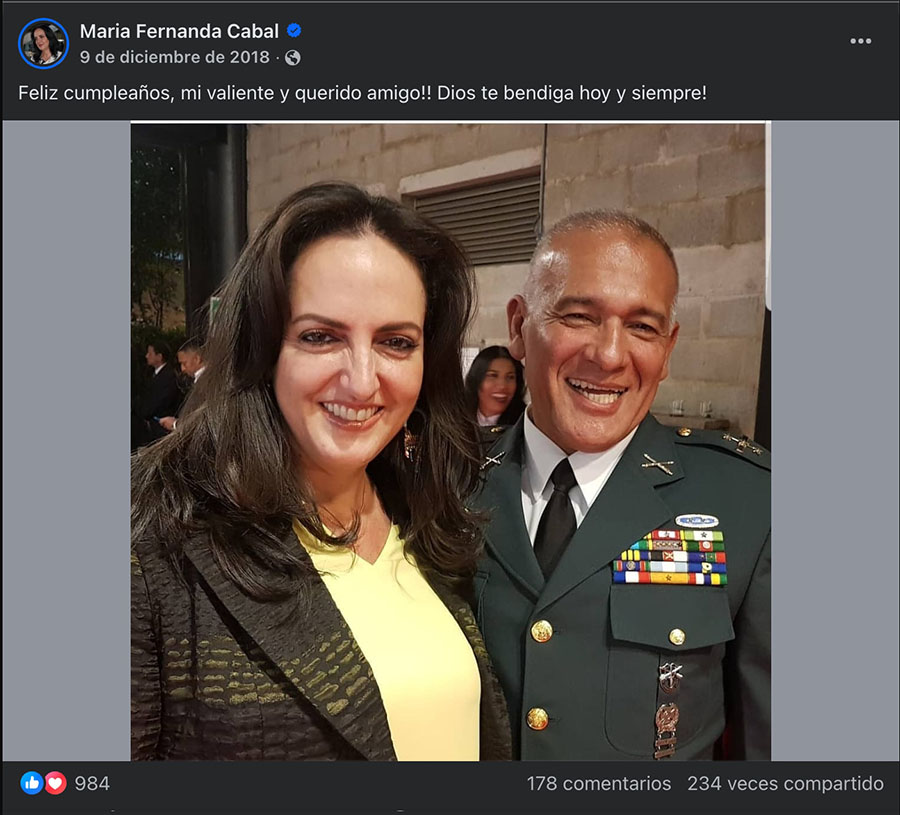This screenshot has height=815, width=900.
Task: Click the gray area right of the photo
Action: [834, 440]
